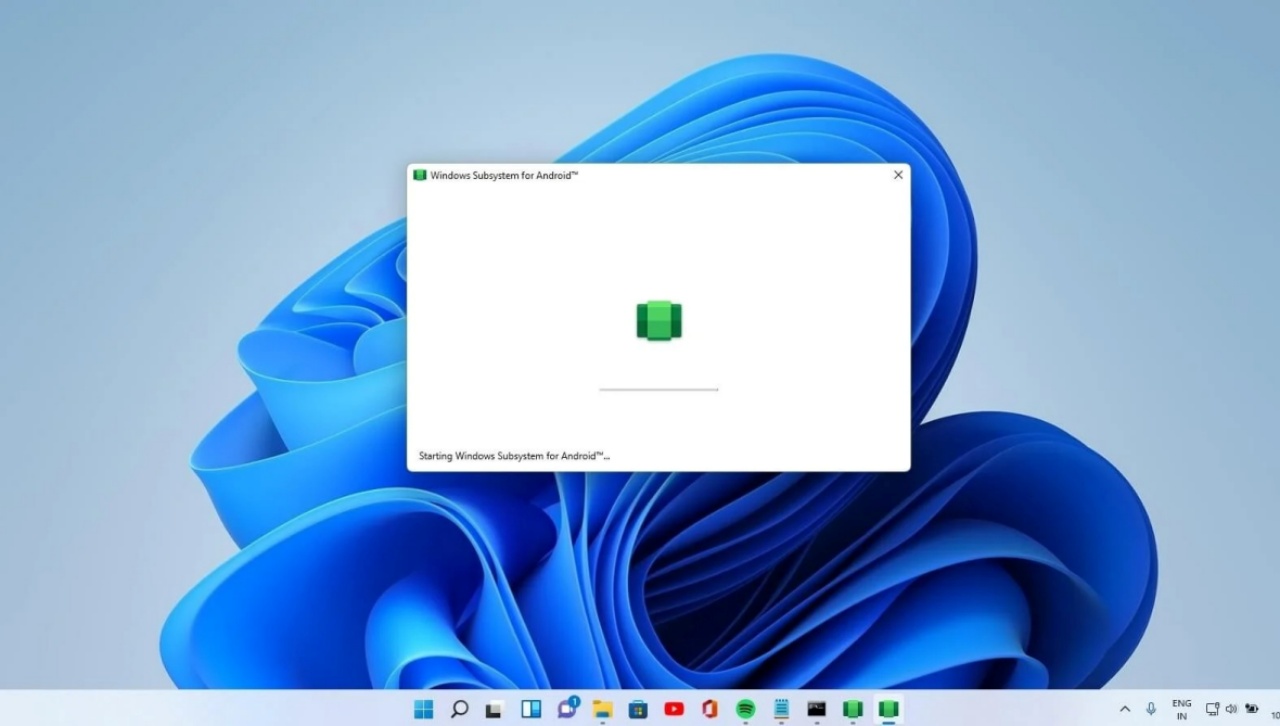Open Spotify from the taskbar

[x=745, y=709]
